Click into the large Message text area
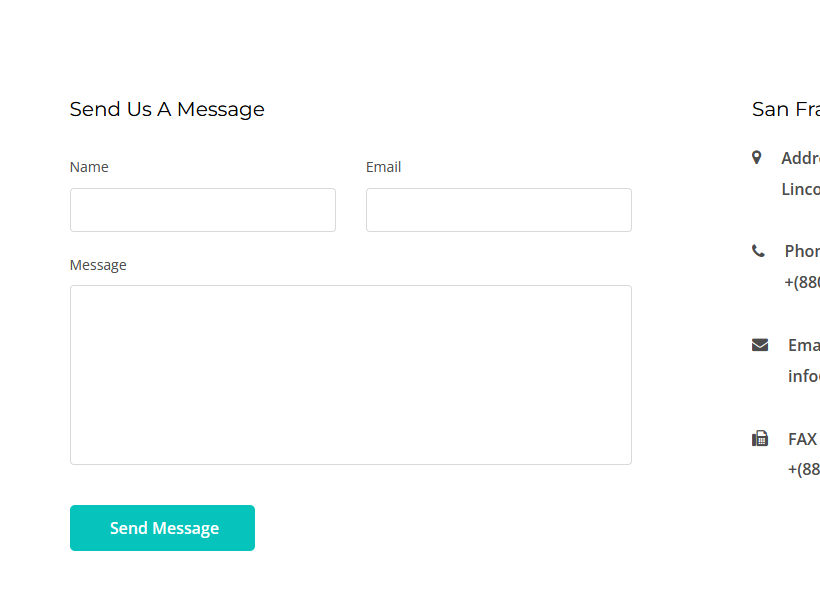This screenshot has height=602, width=820. tap(351, 375)
